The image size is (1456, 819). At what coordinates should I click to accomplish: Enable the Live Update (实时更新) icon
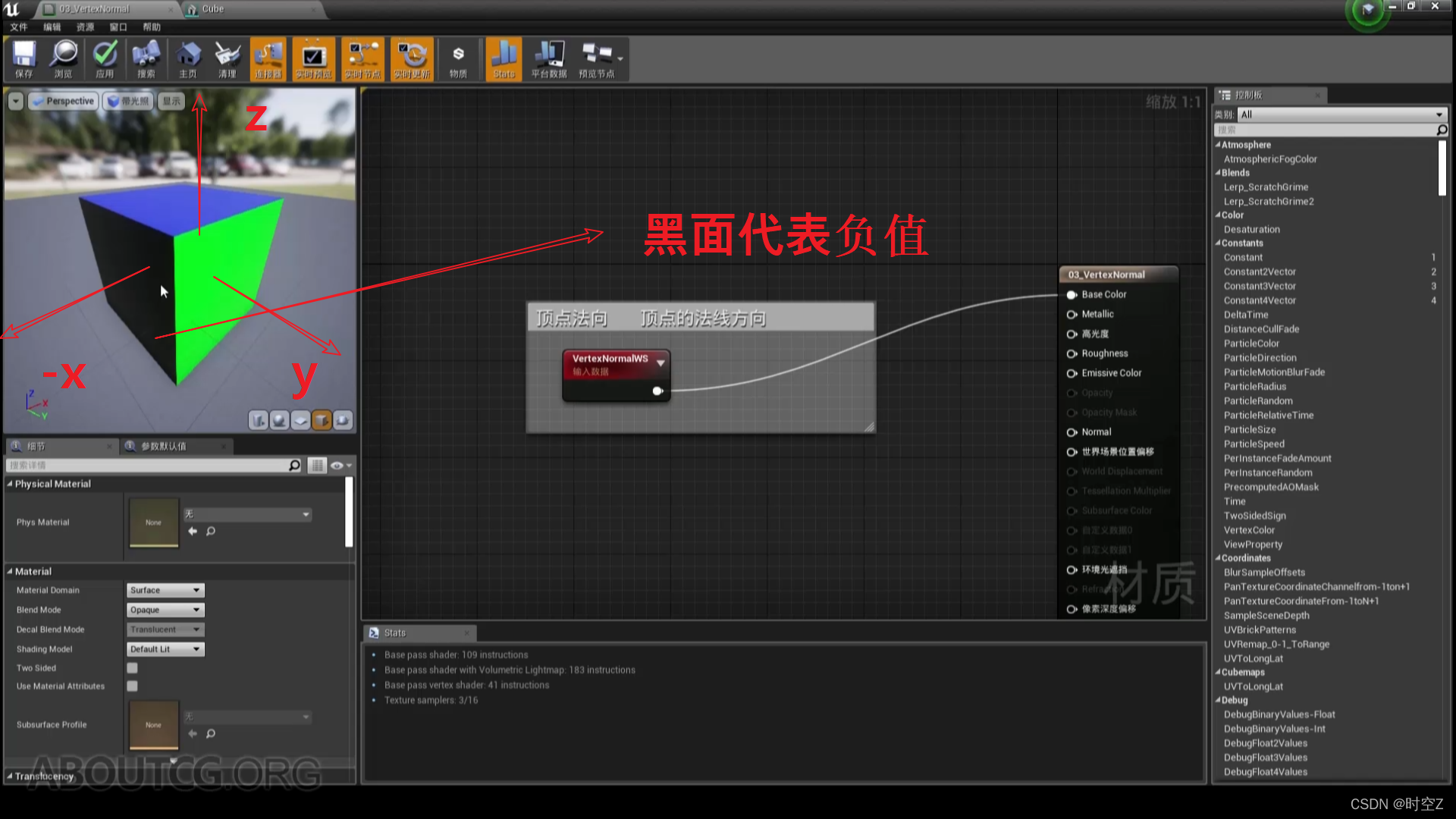(x=411, y=58)
